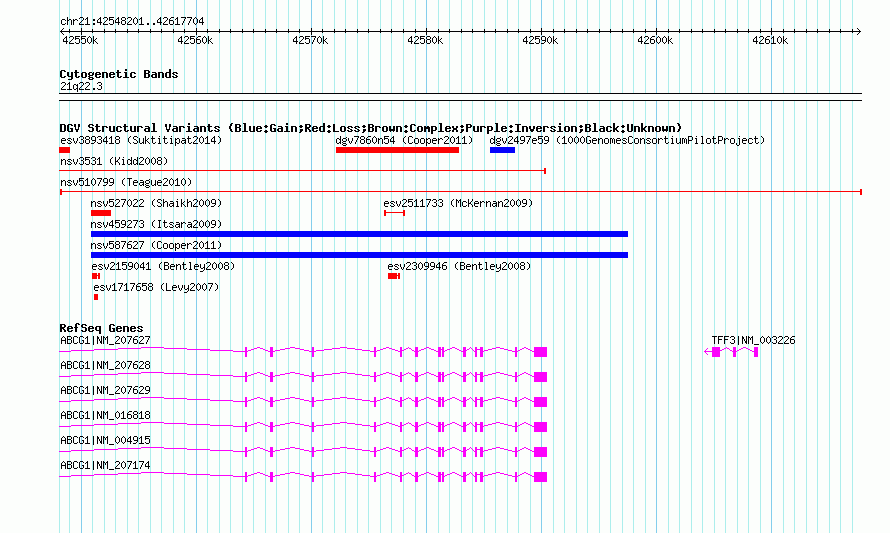Open DGV Structural Variants track heading
The height and width of the screenshot is (533, 890).
tap(371, 128)
